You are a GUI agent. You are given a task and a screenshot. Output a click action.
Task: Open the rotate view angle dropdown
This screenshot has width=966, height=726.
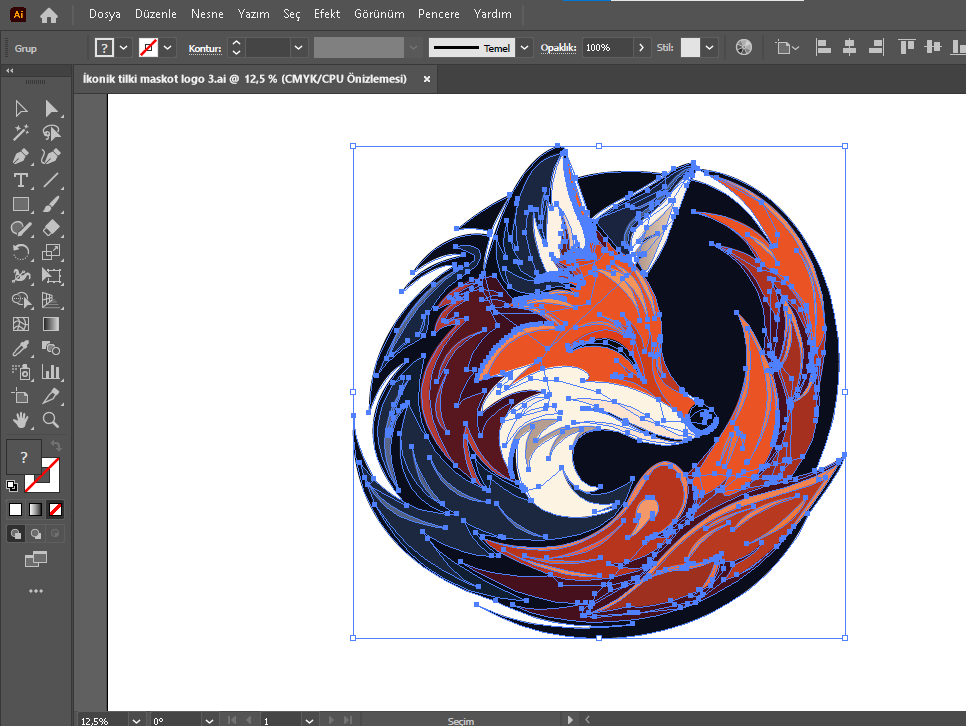tap(209, 720)
